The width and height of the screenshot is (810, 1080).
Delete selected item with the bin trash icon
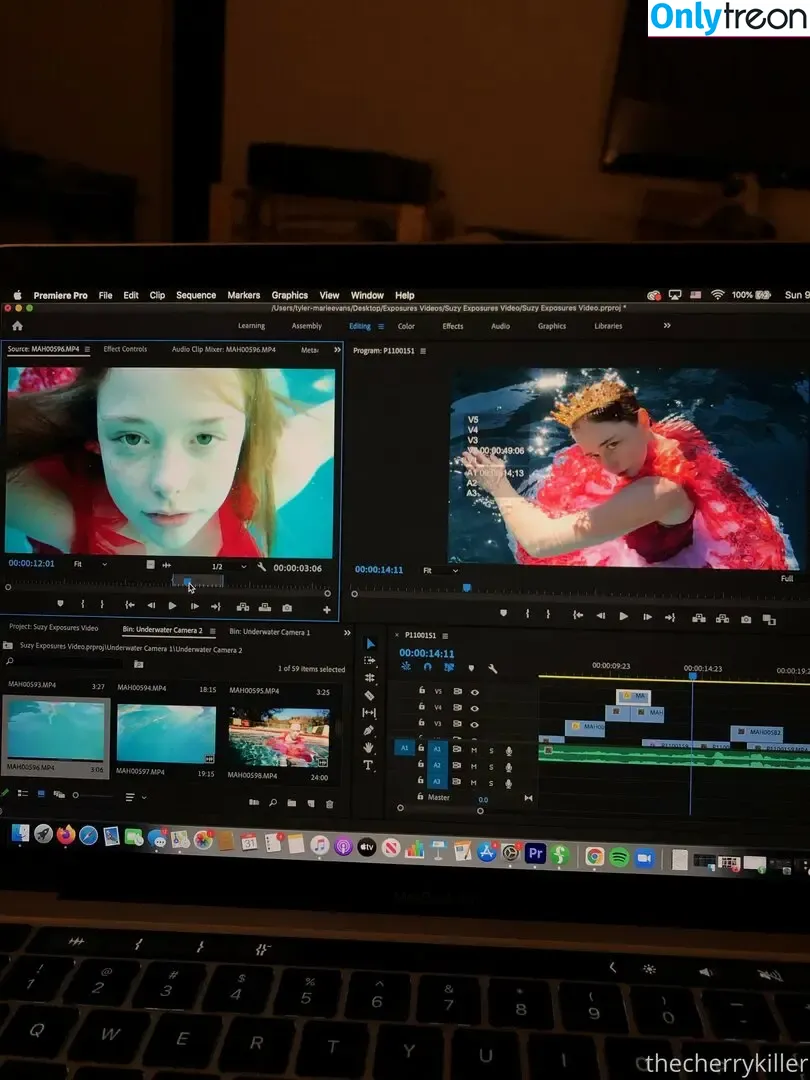[x=330, y=803]
